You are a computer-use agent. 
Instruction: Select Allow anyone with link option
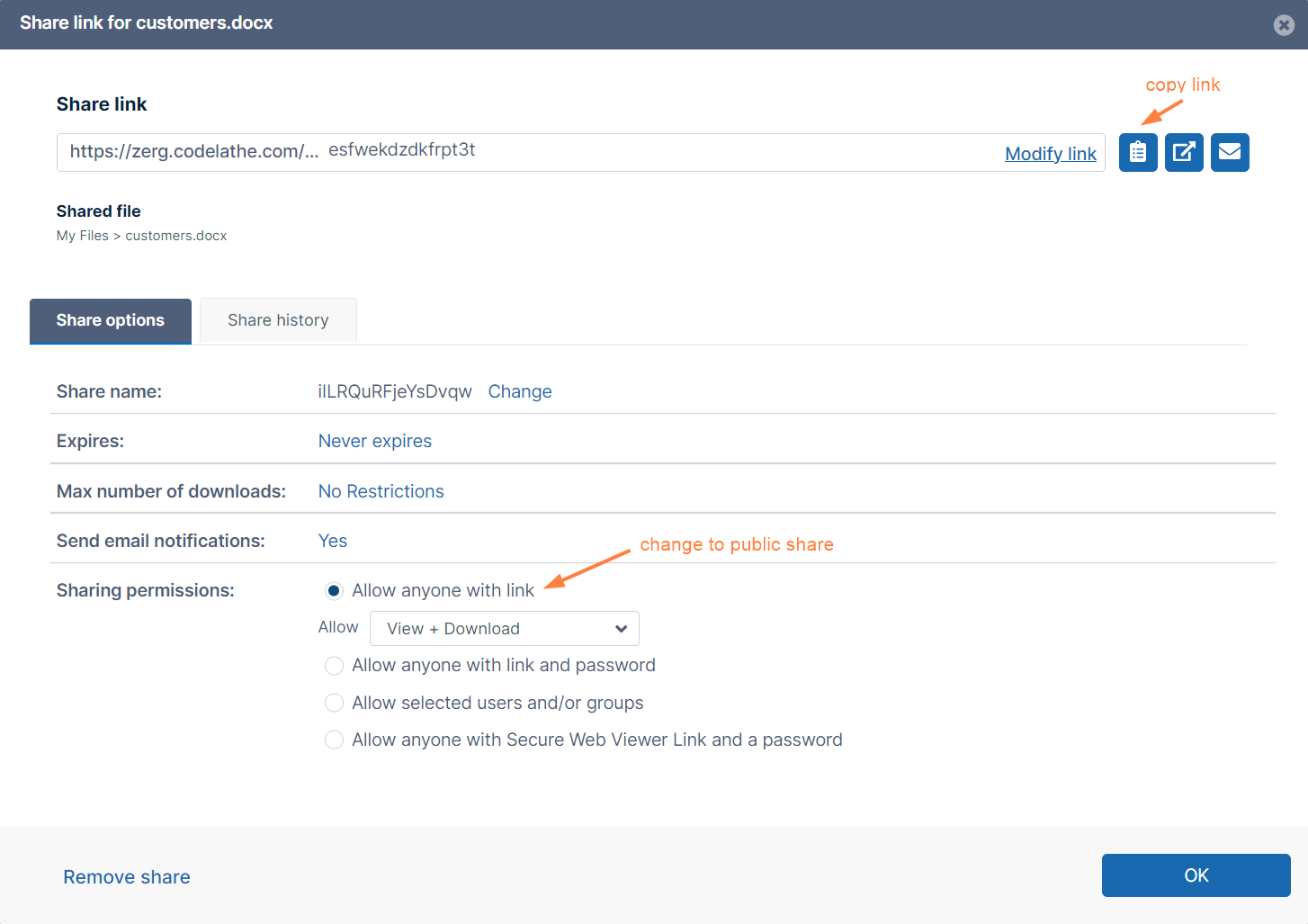[x=334, y=591]
